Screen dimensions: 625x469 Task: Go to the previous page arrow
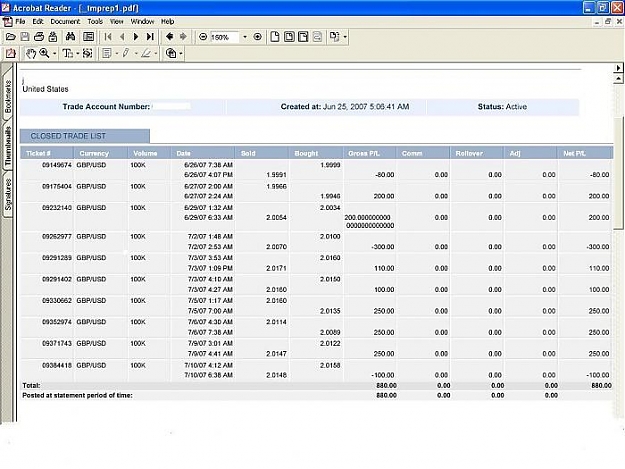122,37
